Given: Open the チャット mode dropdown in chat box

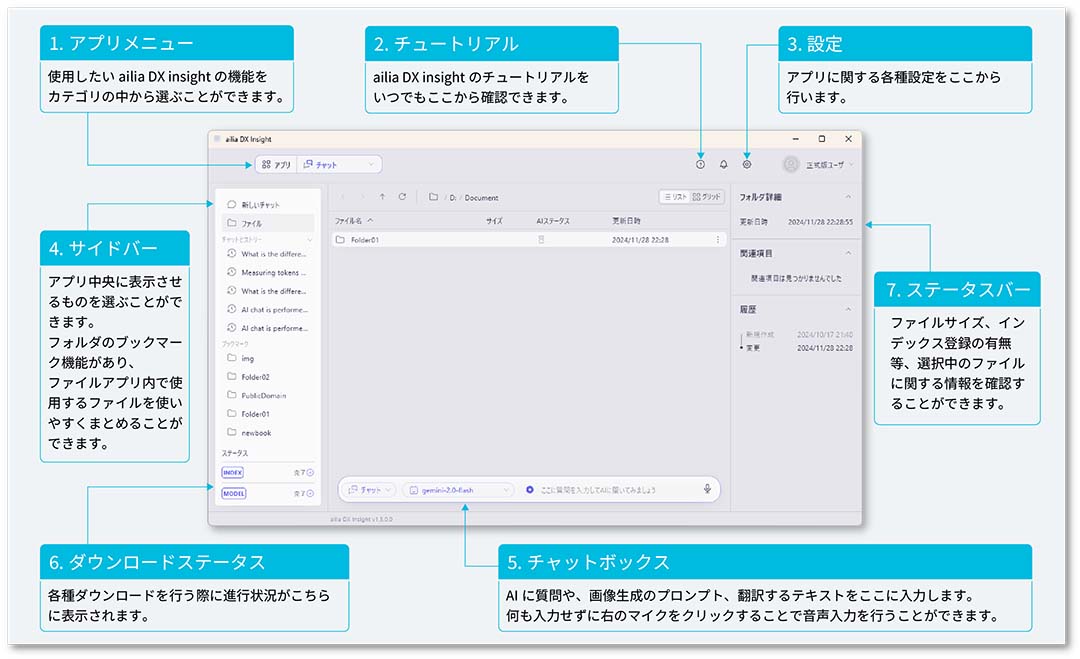Looking at the screenshot, I should point(371,490).
